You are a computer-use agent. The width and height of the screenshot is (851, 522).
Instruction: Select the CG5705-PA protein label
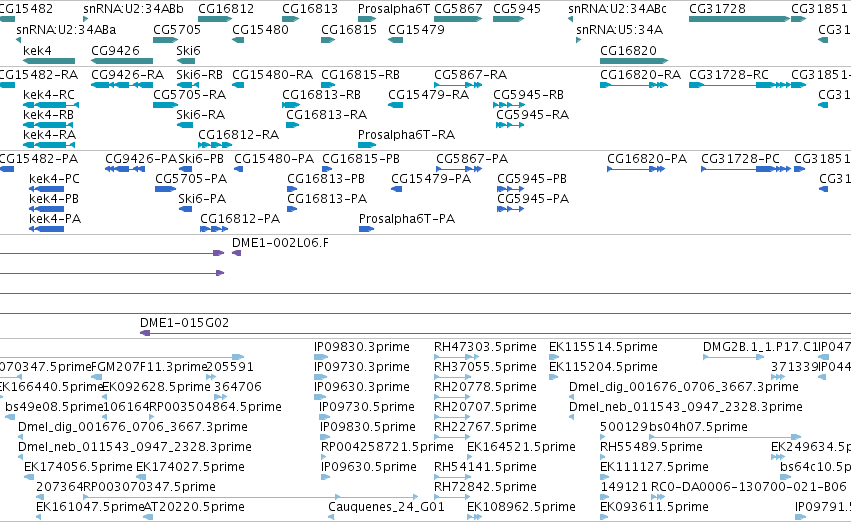pyautogui.click(x=191, y=179)
